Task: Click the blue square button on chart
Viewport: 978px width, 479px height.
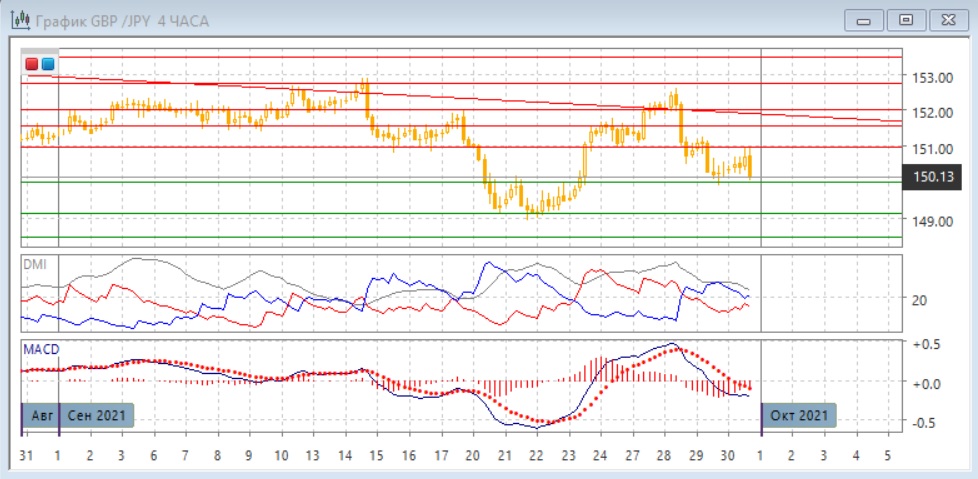Action: point(47,64)
